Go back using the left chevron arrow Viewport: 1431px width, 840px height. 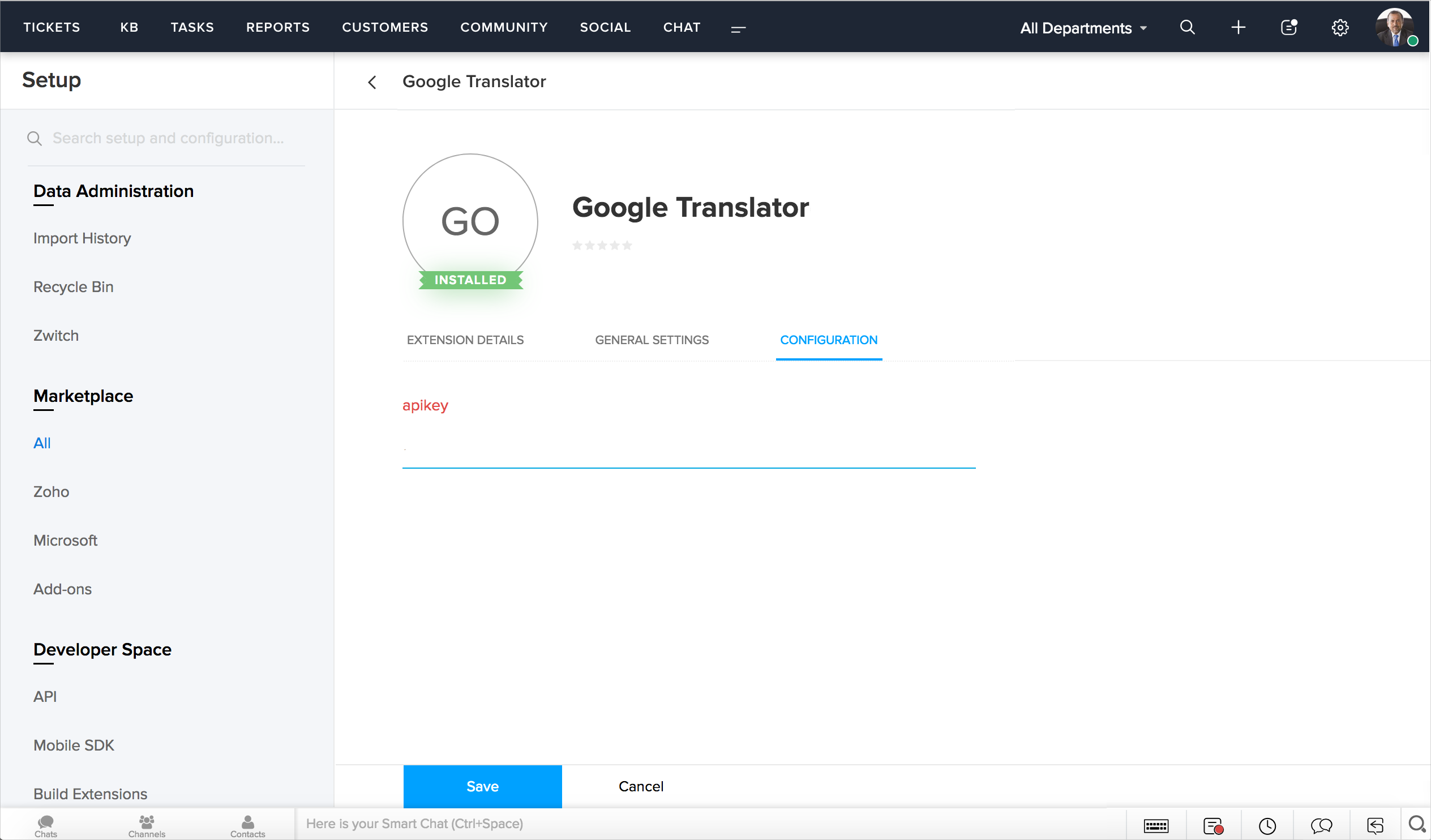click(372, 82)
